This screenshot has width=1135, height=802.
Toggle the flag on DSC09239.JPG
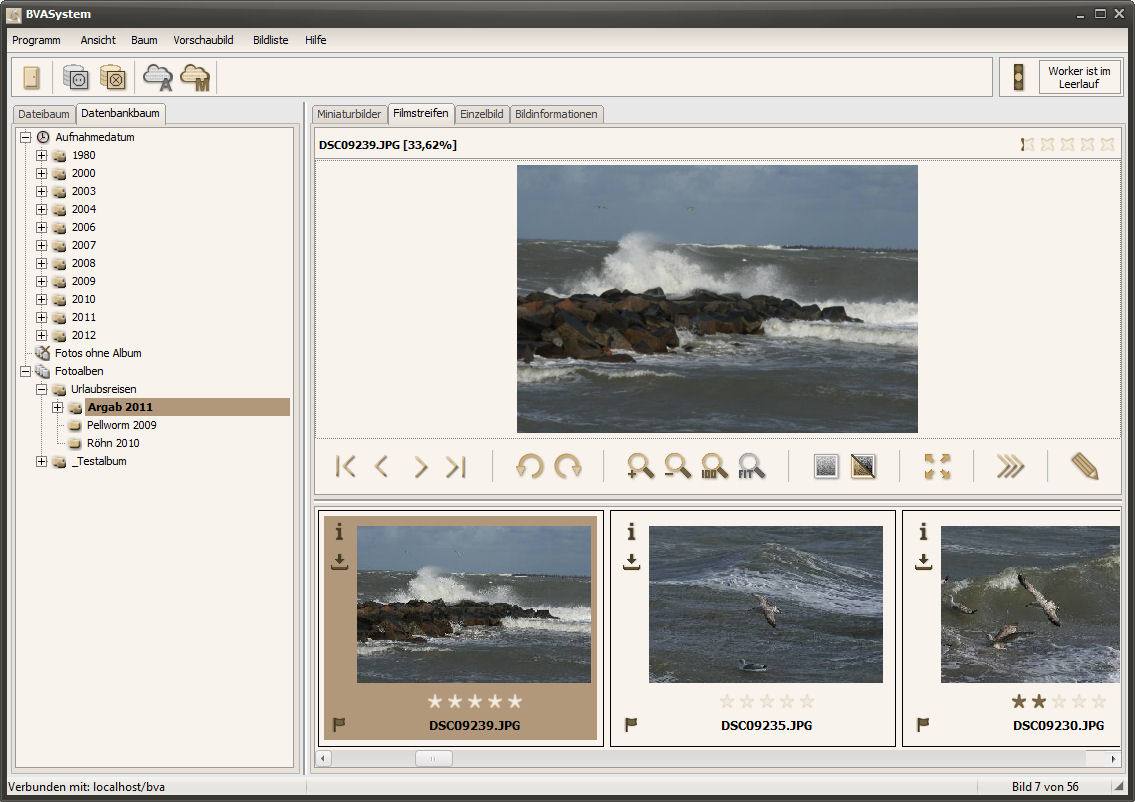coord(339,724)
